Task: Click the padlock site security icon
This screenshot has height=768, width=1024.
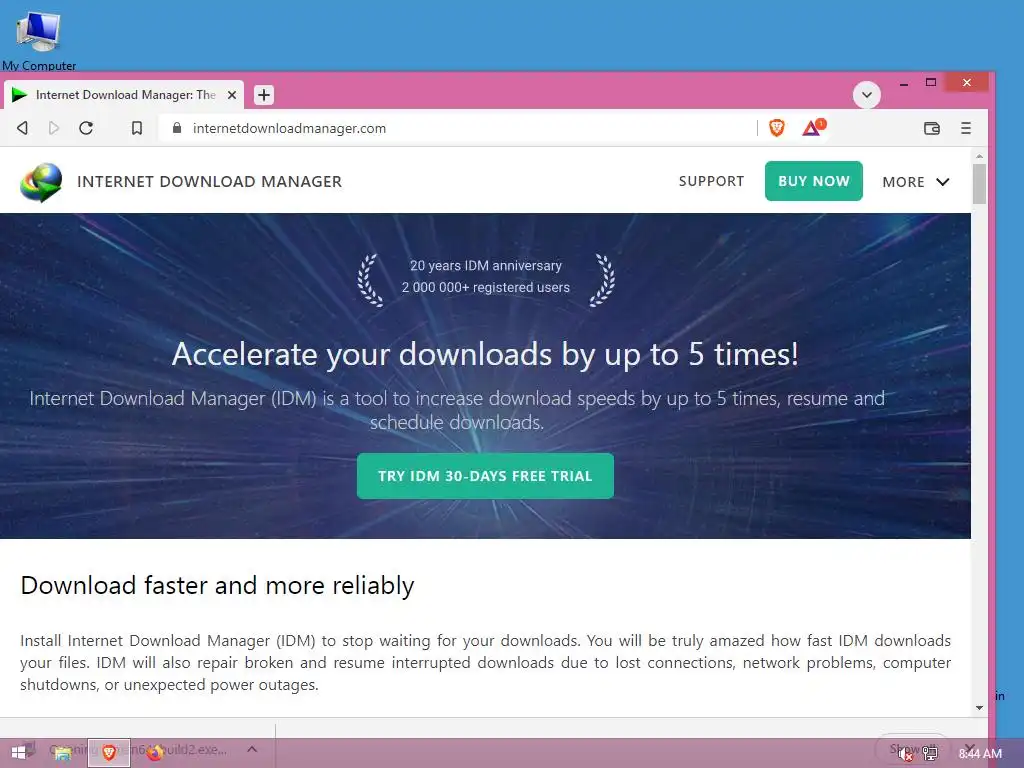Action: point(176,128)
